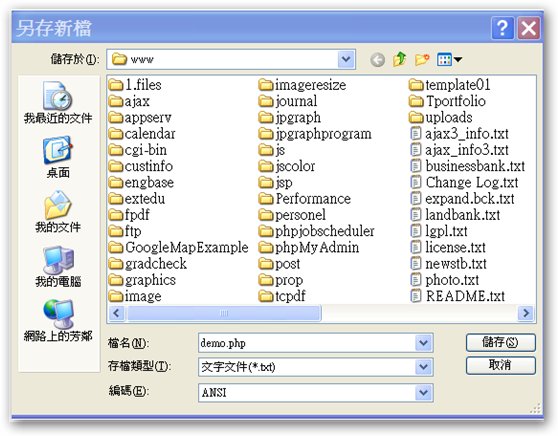Open the 存檔類型 file type dropdown

(x=423, y=367)
